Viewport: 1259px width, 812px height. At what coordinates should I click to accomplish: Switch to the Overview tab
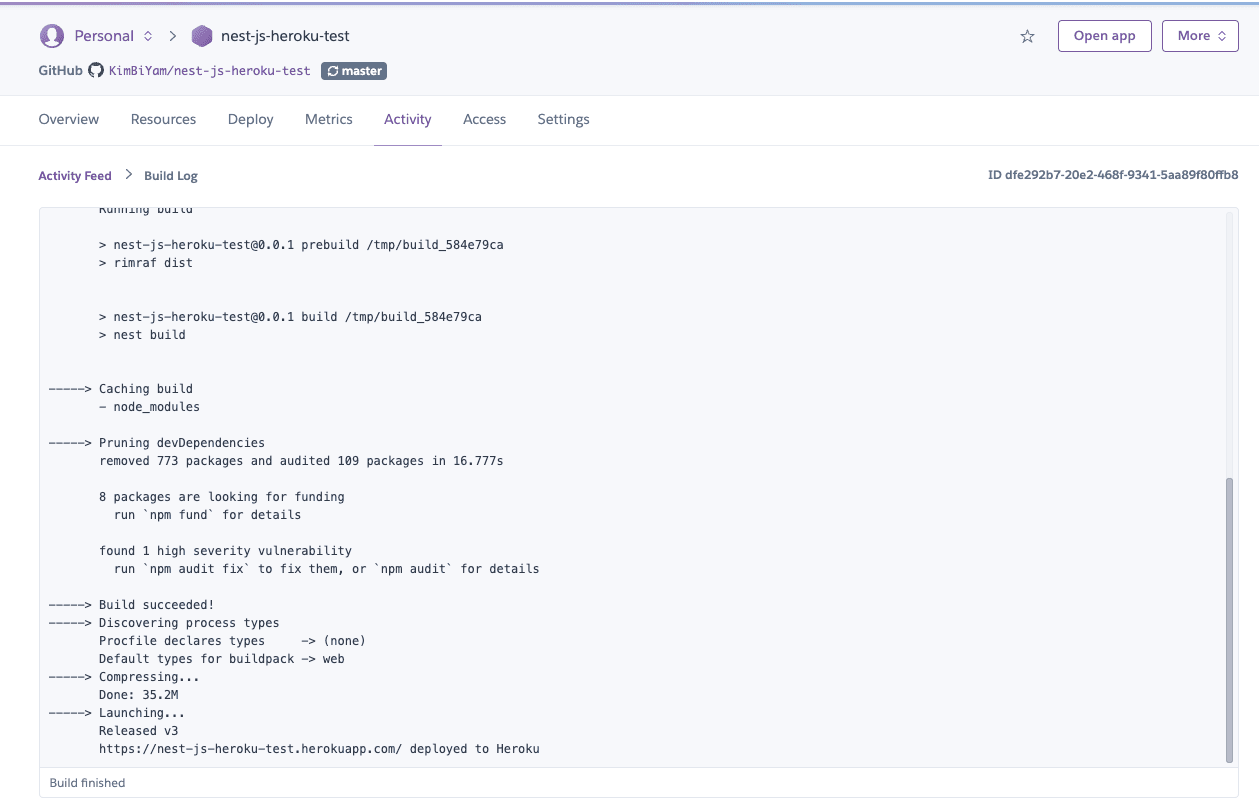69,119
